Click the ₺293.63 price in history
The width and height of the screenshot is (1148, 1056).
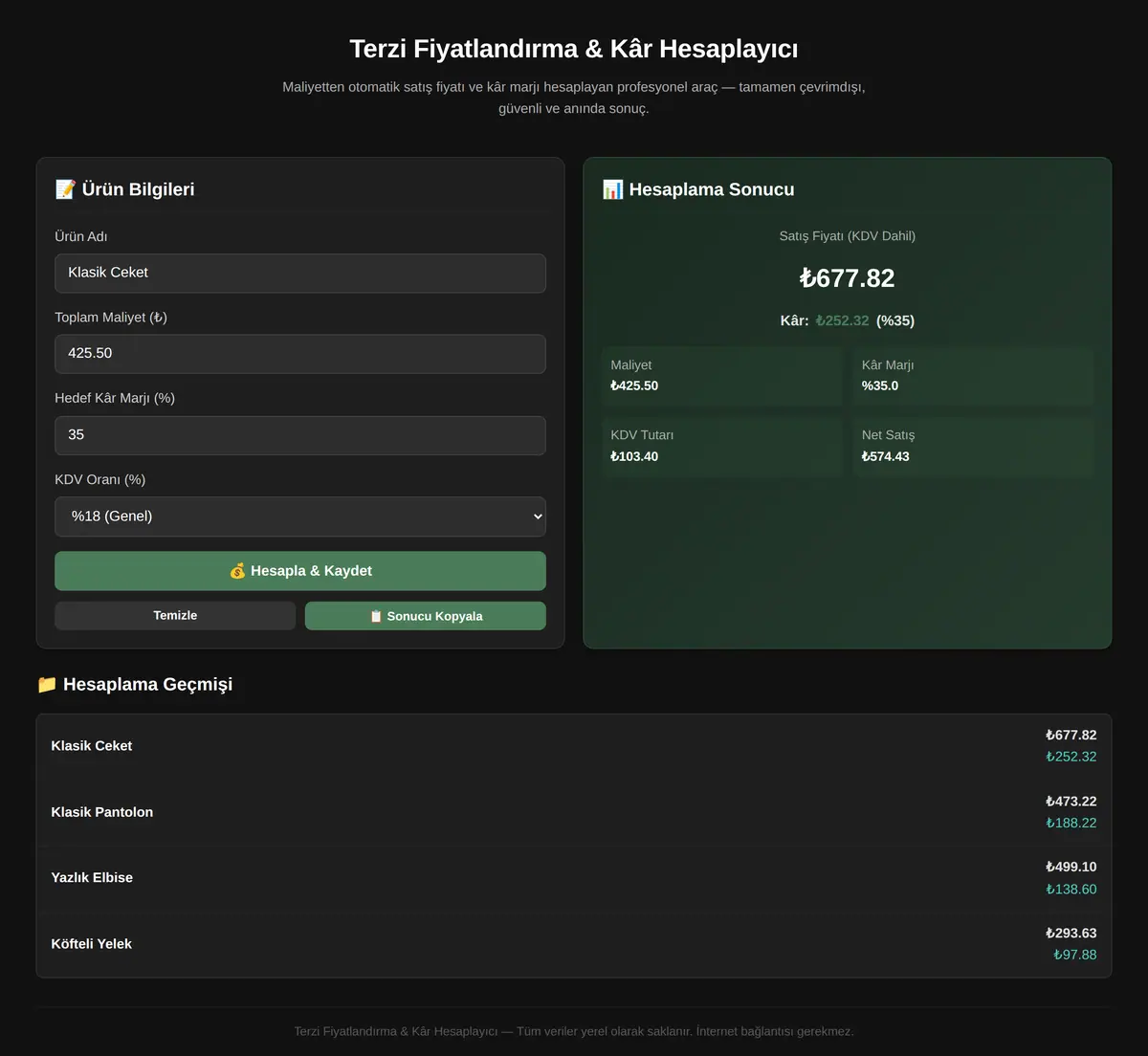(1071, 934)
